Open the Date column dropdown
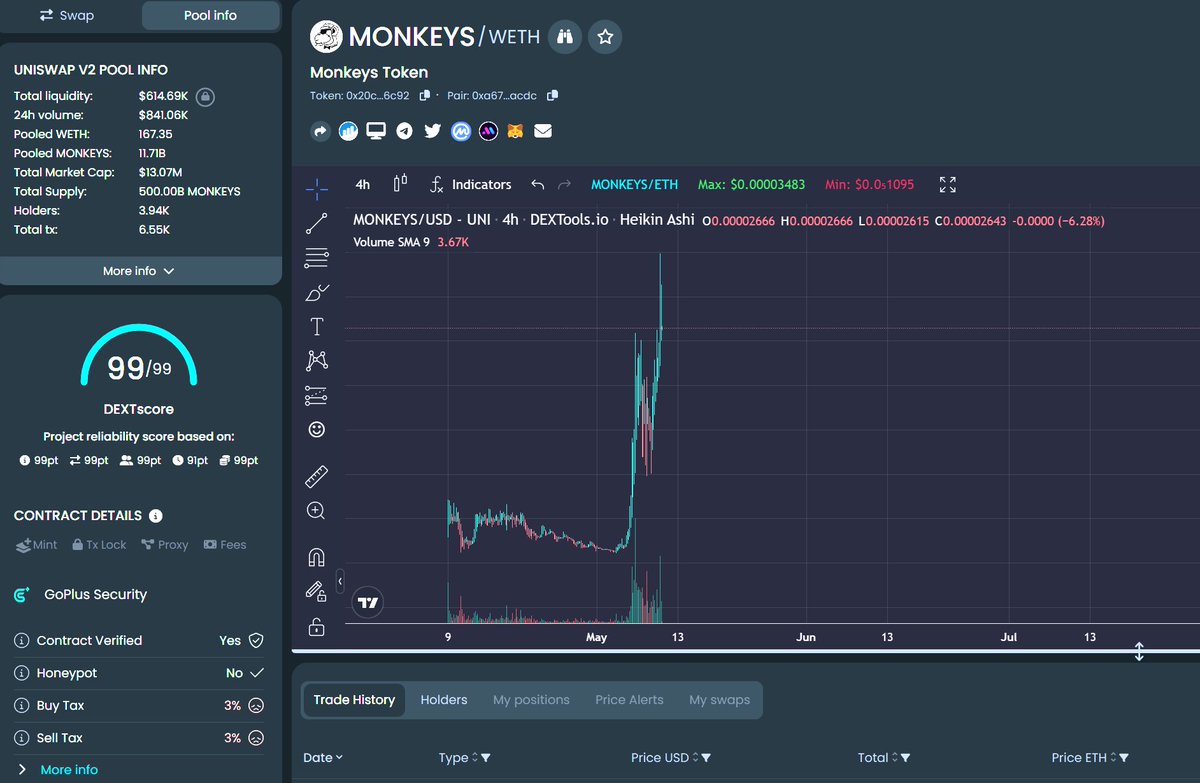The height and width of the screenshot is (783, 1200). [322, 758]
